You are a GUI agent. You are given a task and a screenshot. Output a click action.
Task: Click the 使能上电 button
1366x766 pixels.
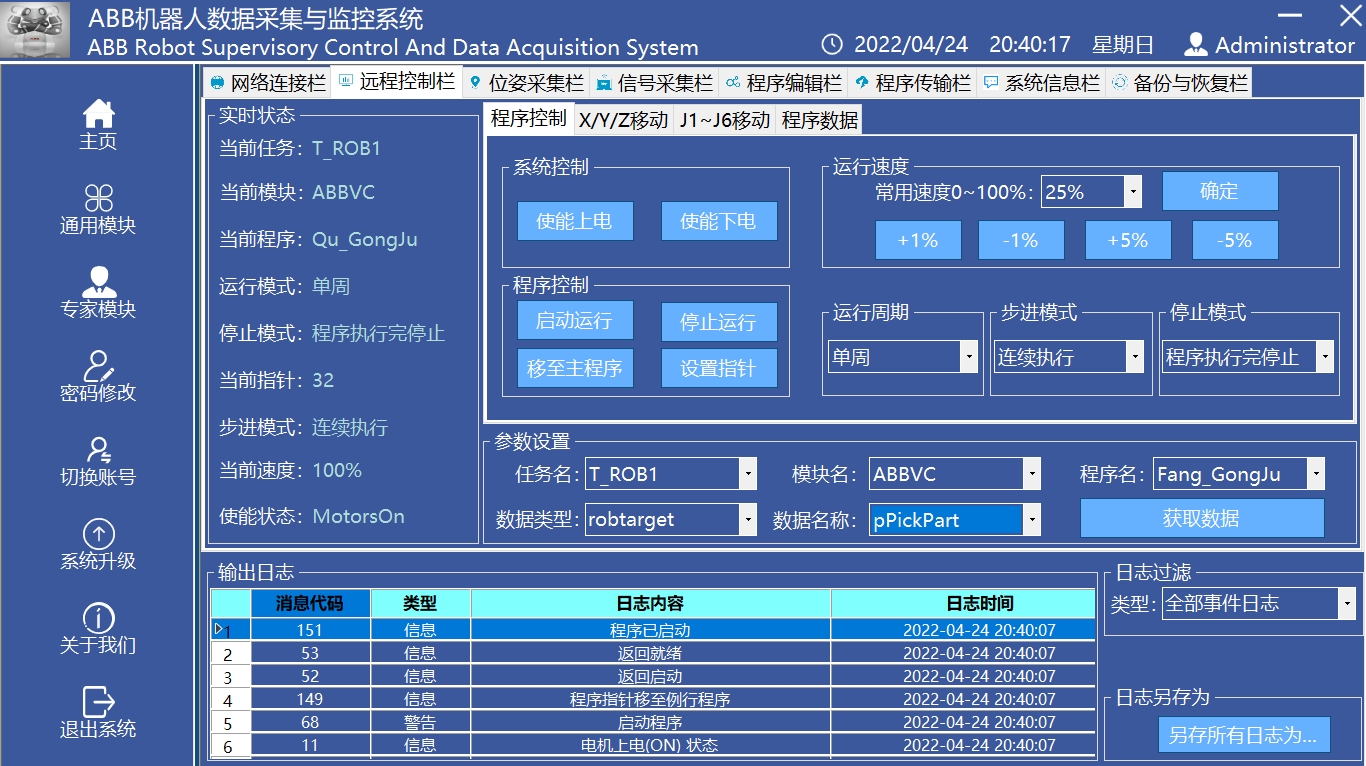click(575, 221)
